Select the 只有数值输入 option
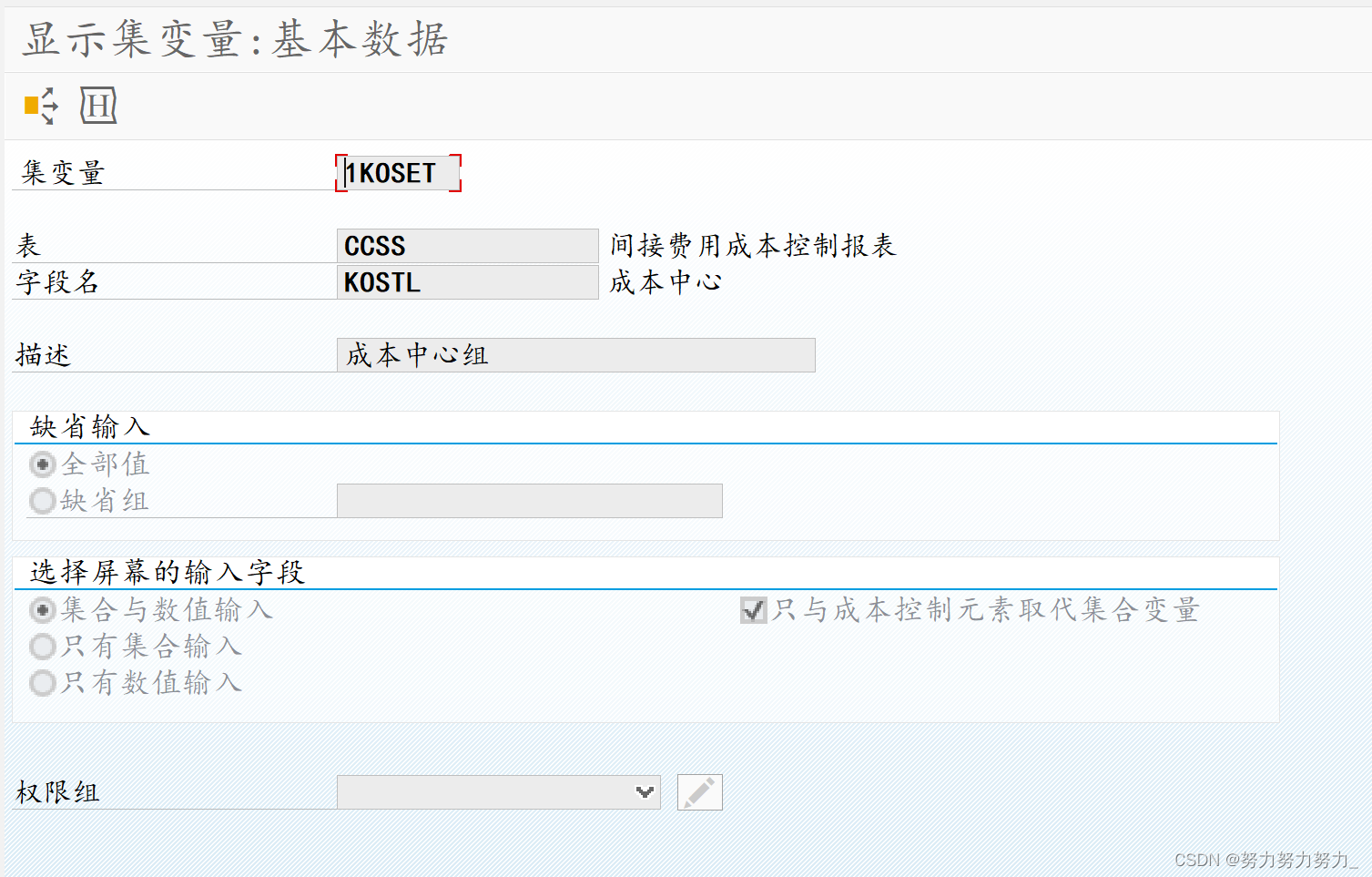This screenshot has height=877, width=1372. 42,682
